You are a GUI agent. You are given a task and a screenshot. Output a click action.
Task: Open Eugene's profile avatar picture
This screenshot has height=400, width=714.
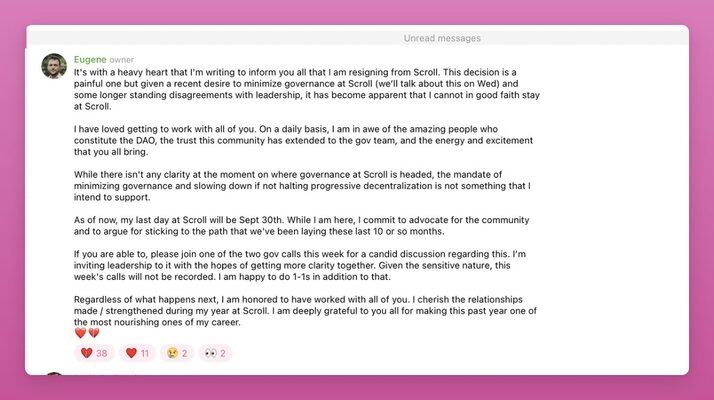point(54,66)
